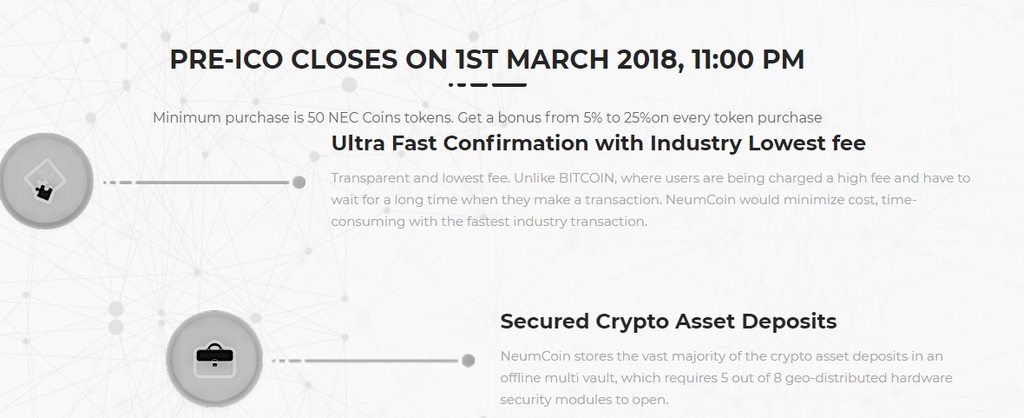Click the small dashes left of the puzzle connector line
1024x418 pixels.
point(118,182)
